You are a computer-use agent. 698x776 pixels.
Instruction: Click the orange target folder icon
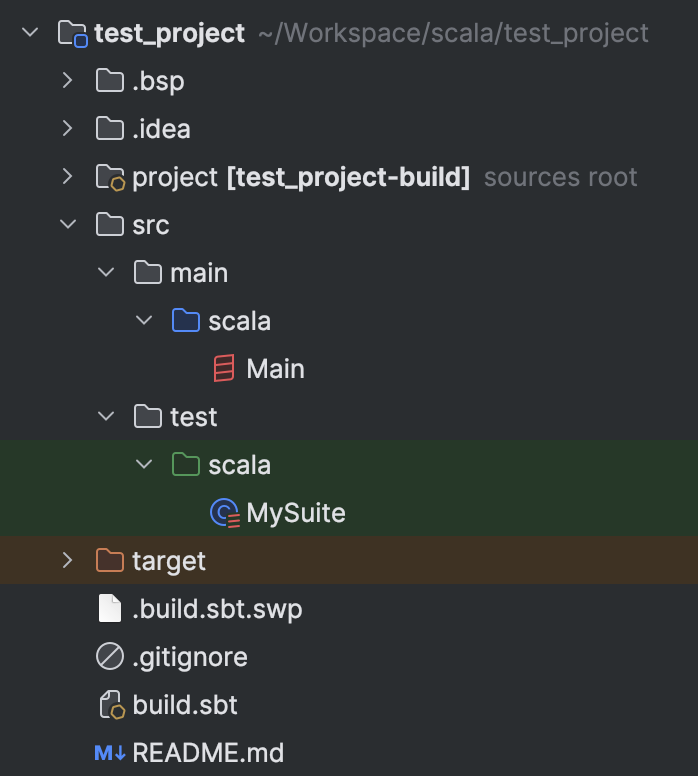point(109,561)
